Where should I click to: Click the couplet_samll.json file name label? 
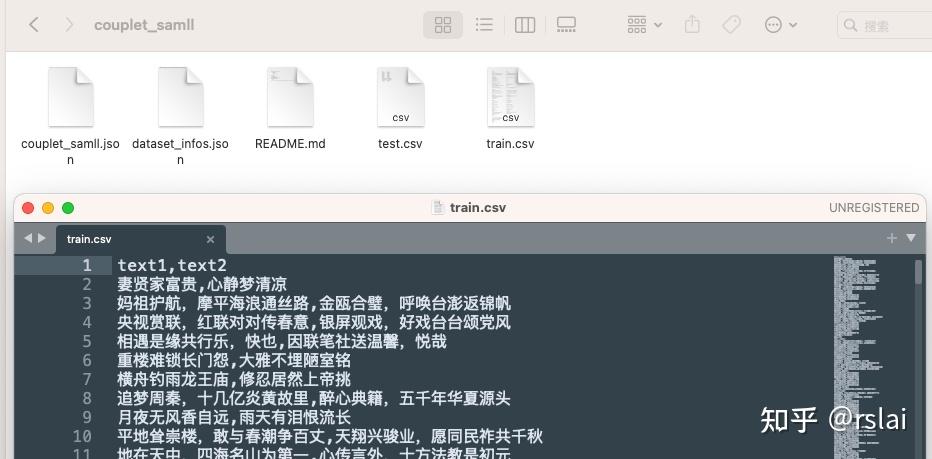pos(70,152)
